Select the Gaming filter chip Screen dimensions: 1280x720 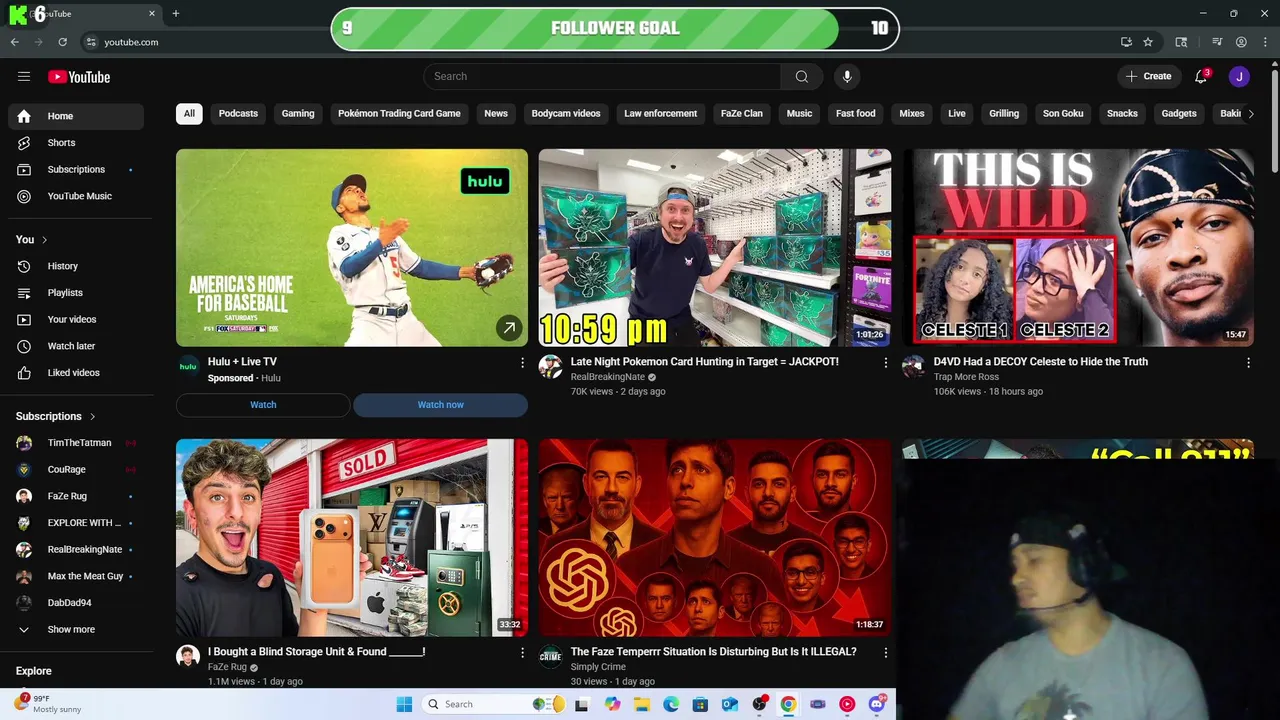tap(298, 114)
